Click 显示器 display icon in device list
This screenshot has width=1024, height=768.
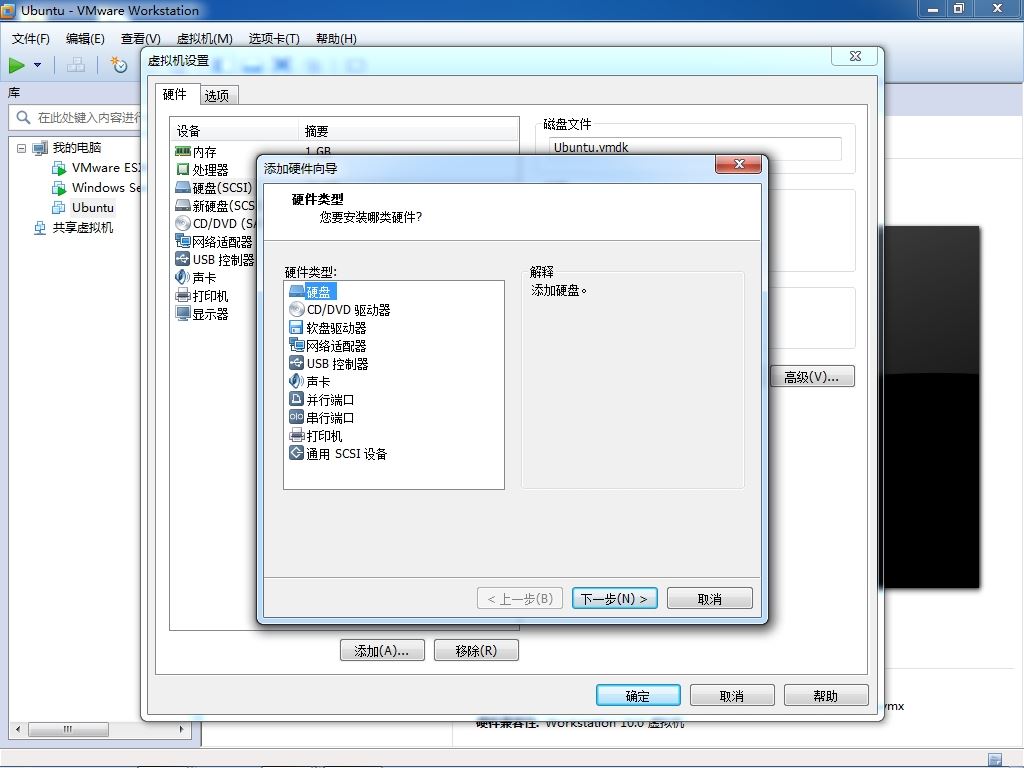pyautogui.click(x=183, y=313)
